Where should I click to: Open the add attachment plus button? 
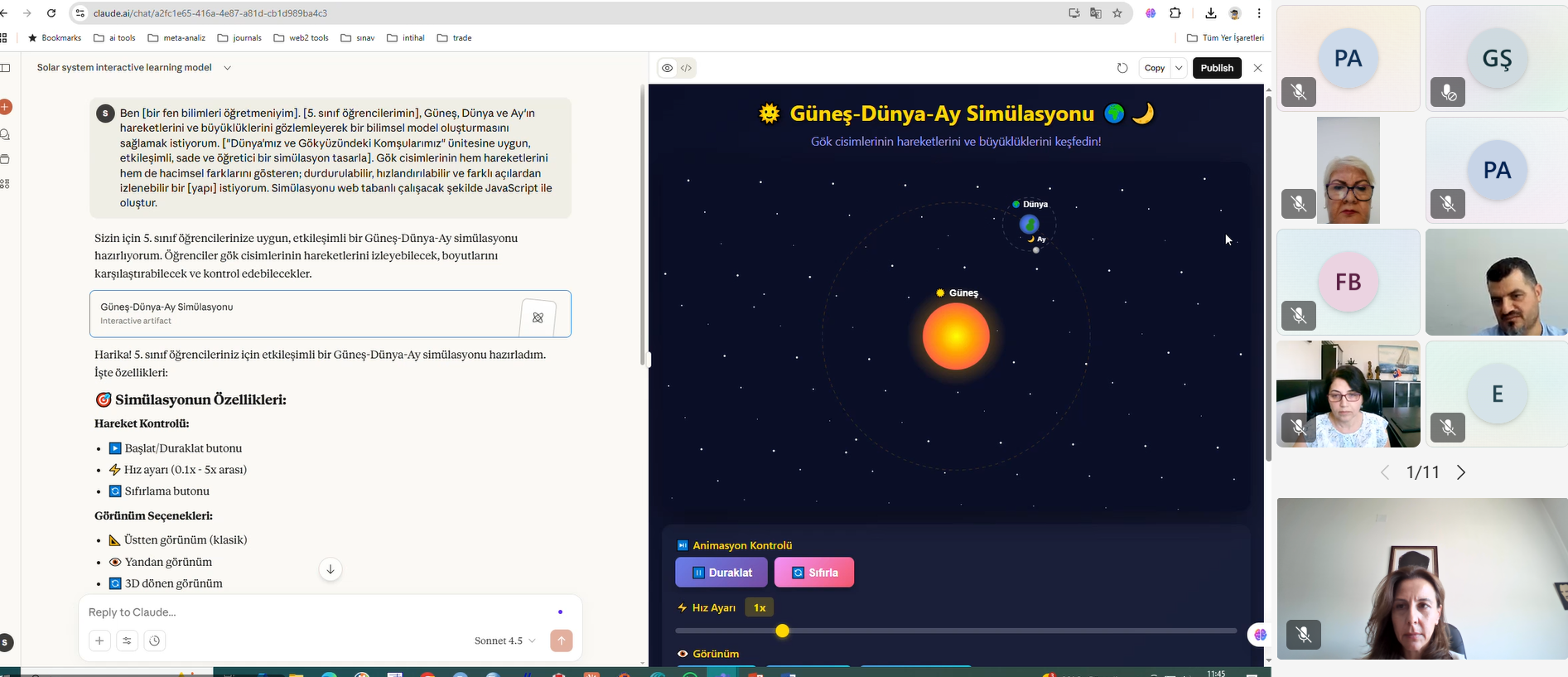coord(99,641)
